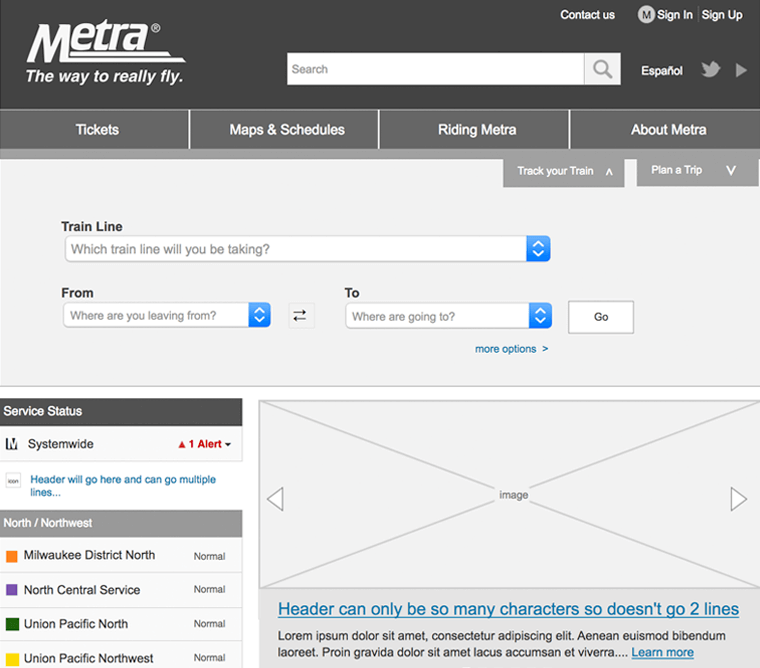Click the small alert icon beside the header link
The width and height of the screenshot is (760, 668).
(x=13, y=480)
